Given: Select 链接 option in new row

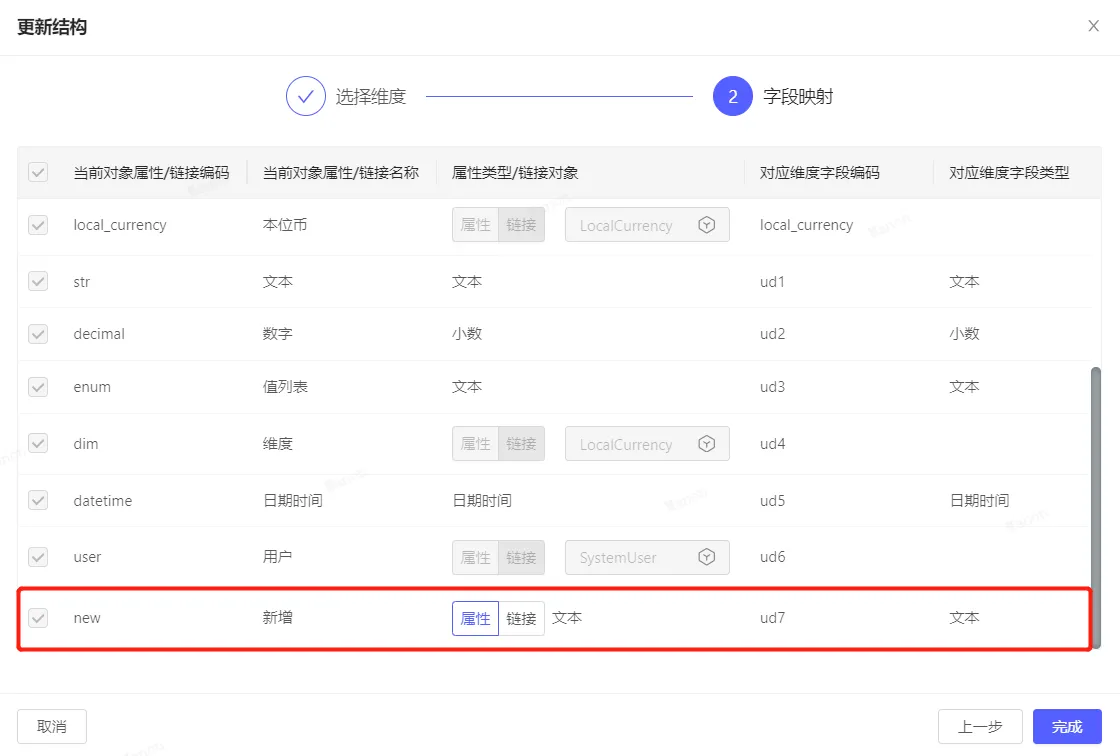Looking at the screenshot, I should click(521, 618).
